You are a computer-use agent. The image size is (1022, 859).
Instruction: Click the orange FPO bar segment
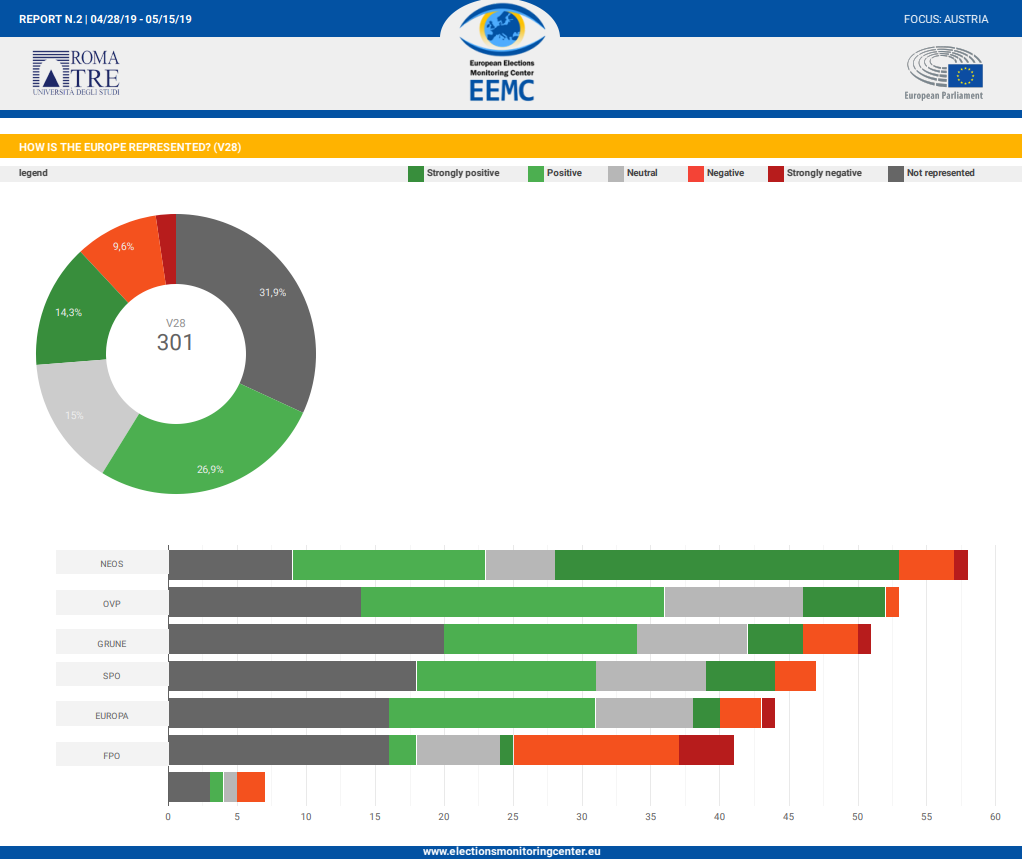click(x=595, y=750)
